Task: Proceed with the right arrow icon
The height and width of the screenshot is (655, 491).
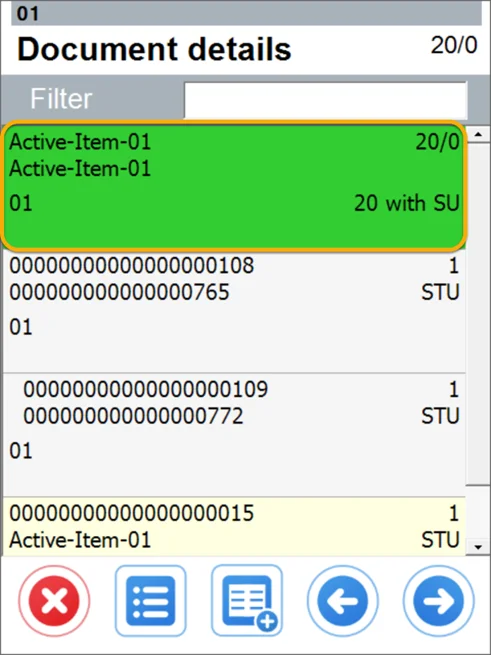Action: [439, 601]
